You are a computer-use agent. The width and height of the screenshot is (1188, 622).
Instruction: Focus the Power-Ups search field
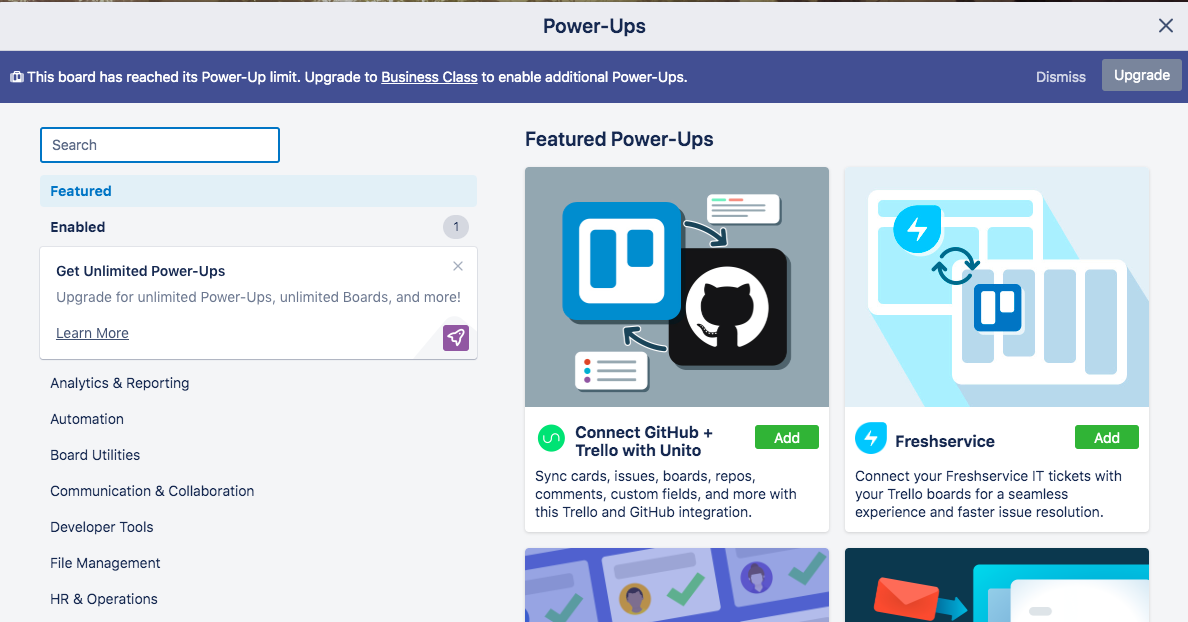160,145
